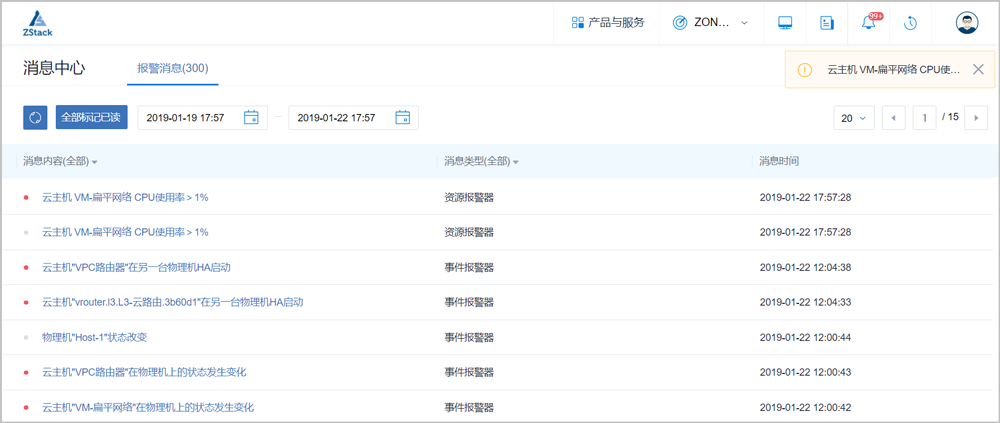Open start date calendar picker icon
Screen dimensions: 1000x423
click(x=251, y=118)
